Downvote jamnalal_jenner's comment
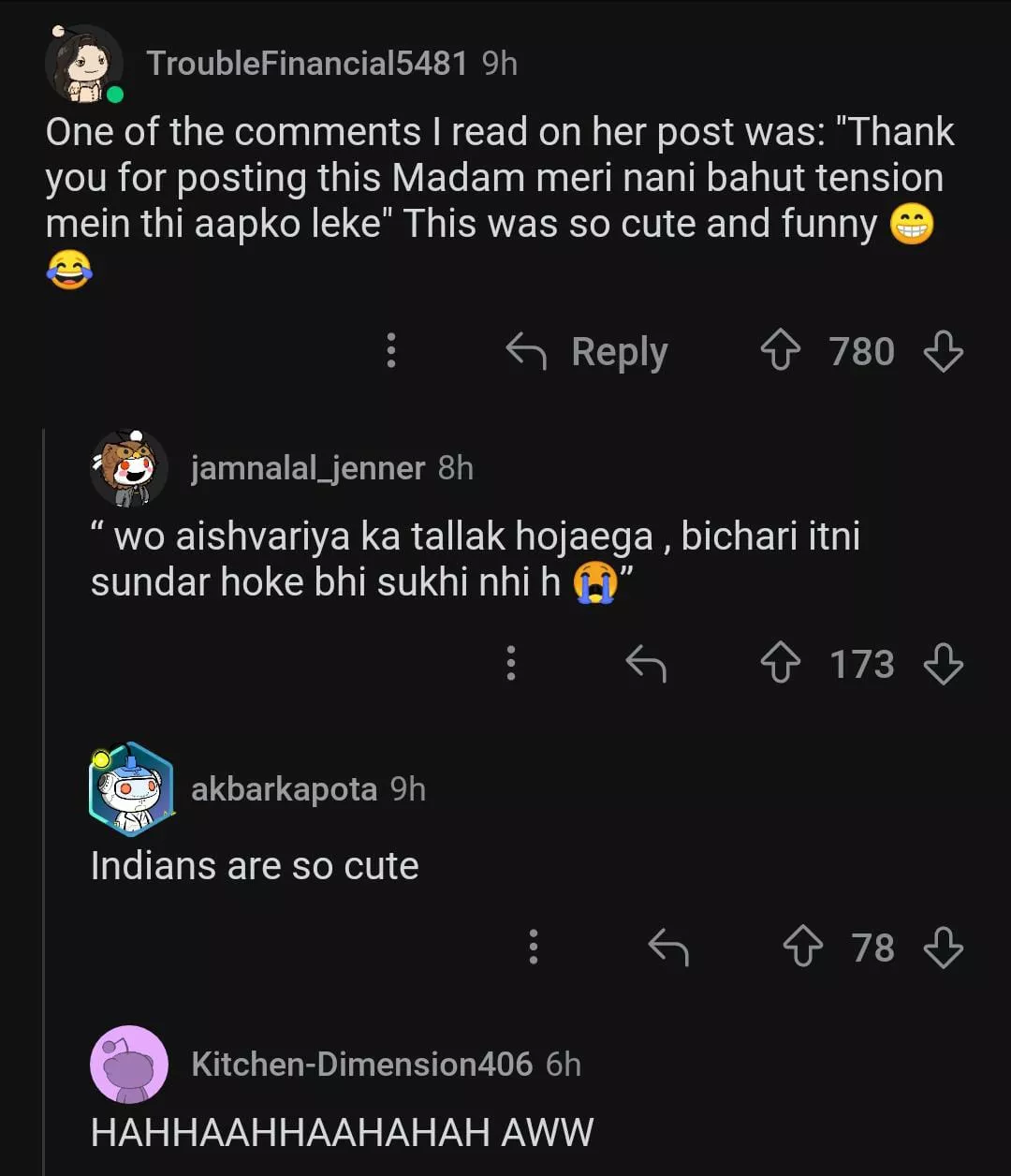Viewport: 1011px width, 1176px height. (943, 664)
